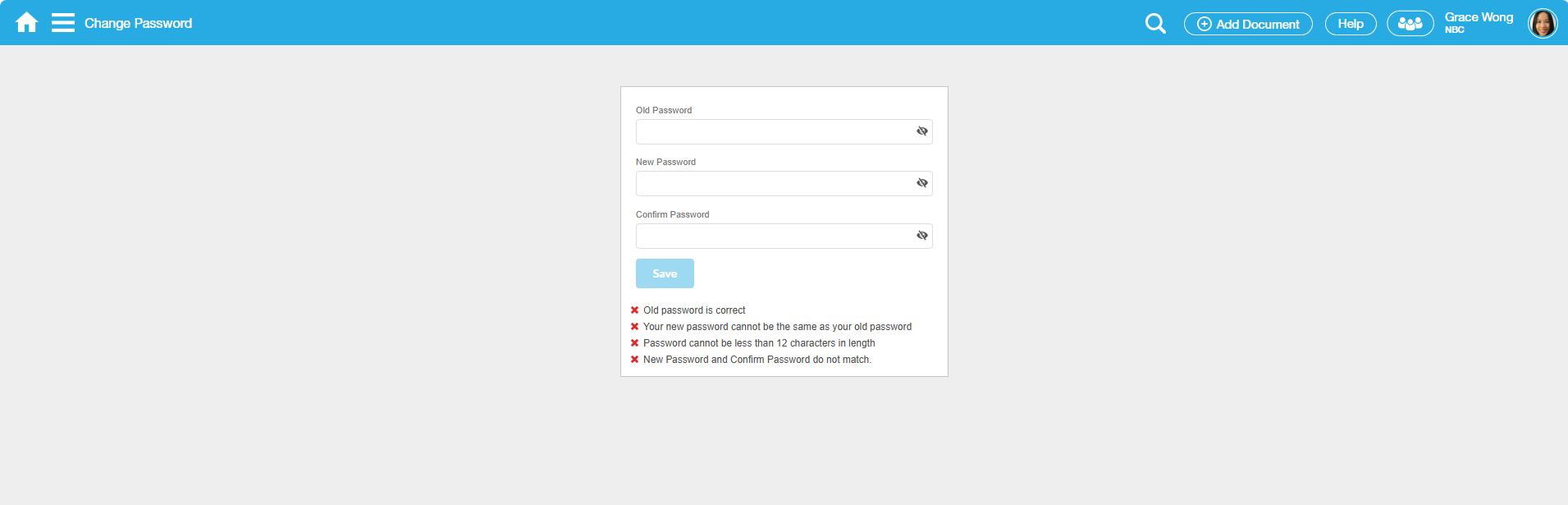
Task: Open the users group icon button
Action: [1410, 24]
